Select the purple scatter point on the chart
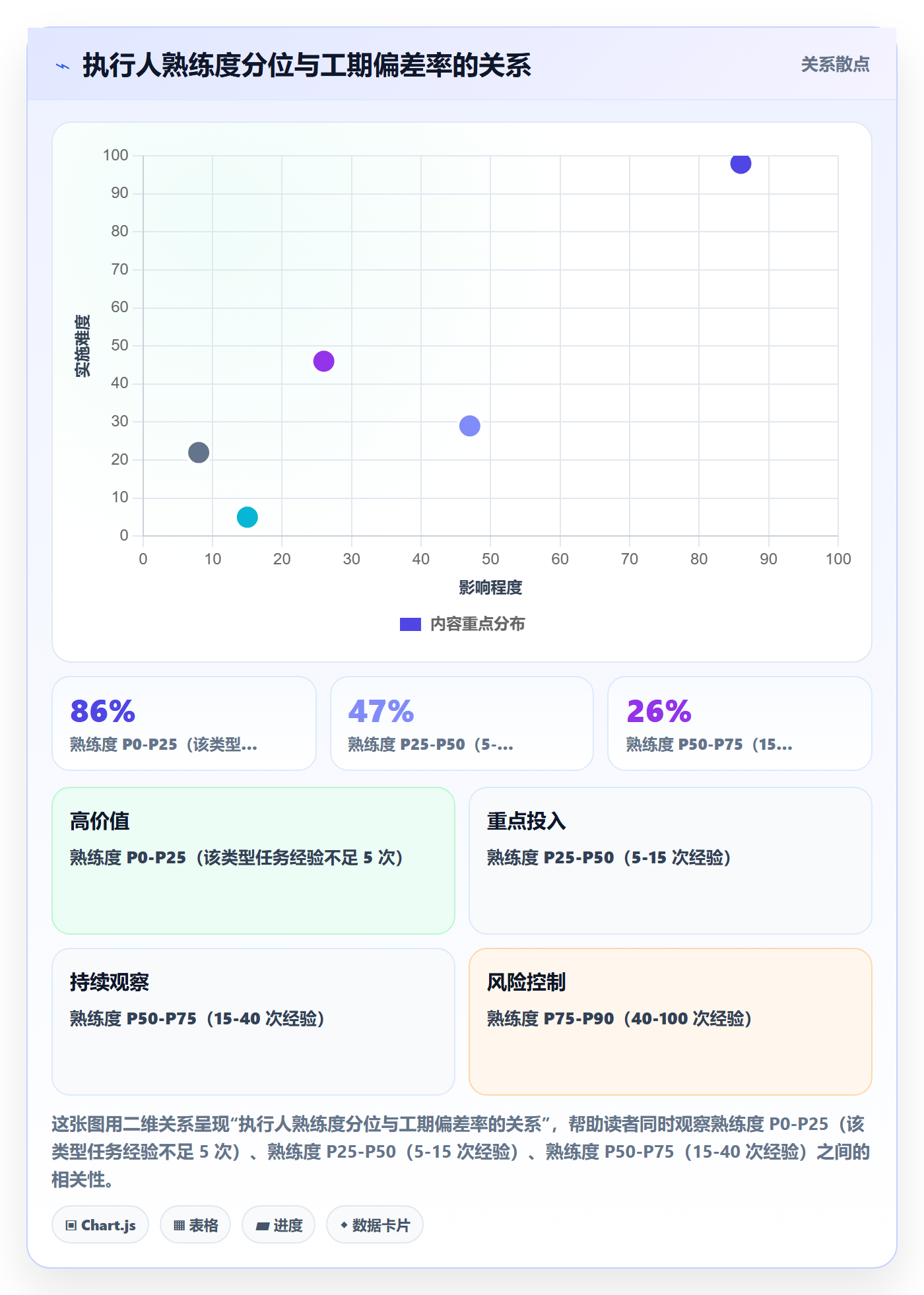Screen dimensions: 924x1295 (x=323, y=361)
